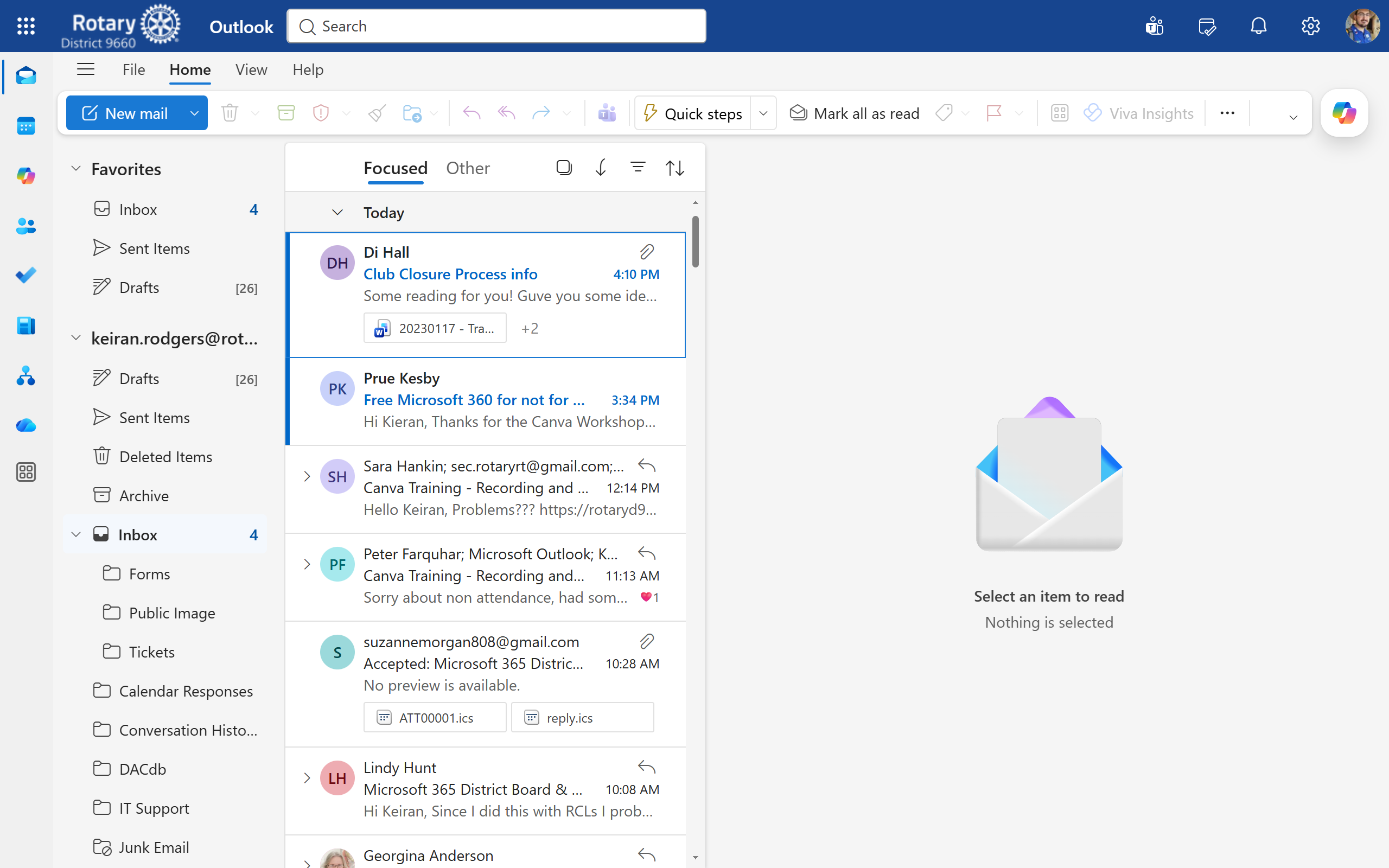This screenshot has width=1389, height=868.
Task: Click the Reply arrow in ribbon
Action: click(471, 113)
